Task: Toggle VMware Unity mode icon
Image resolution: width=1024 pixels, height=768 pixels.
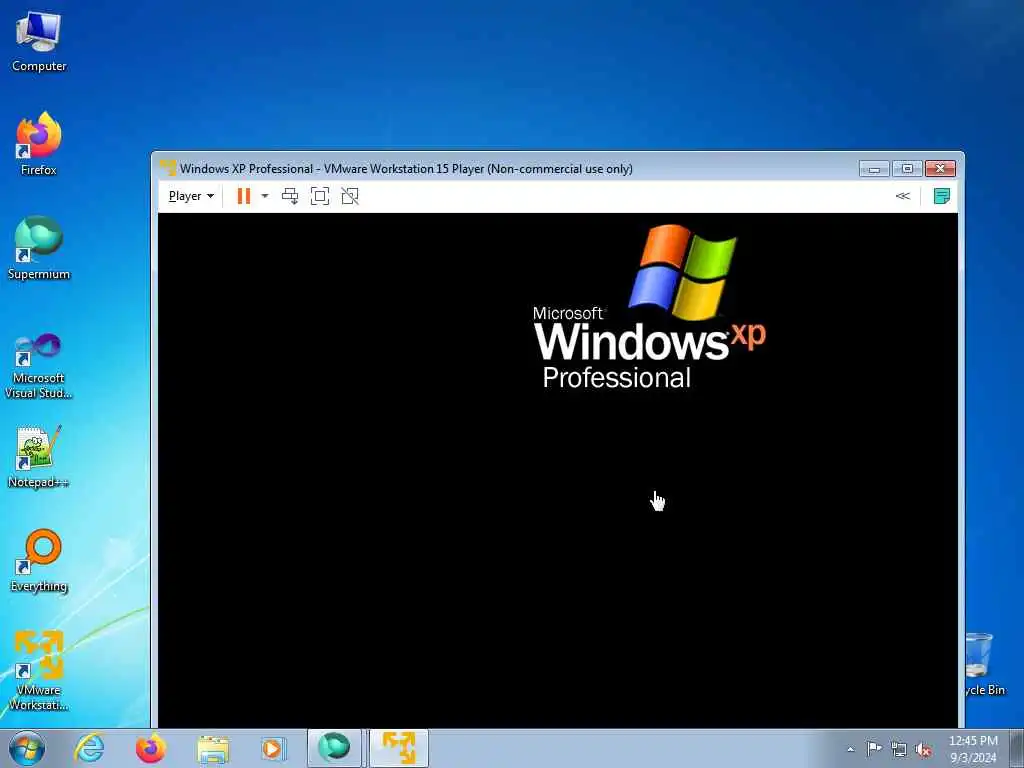Action: point(350,196)
